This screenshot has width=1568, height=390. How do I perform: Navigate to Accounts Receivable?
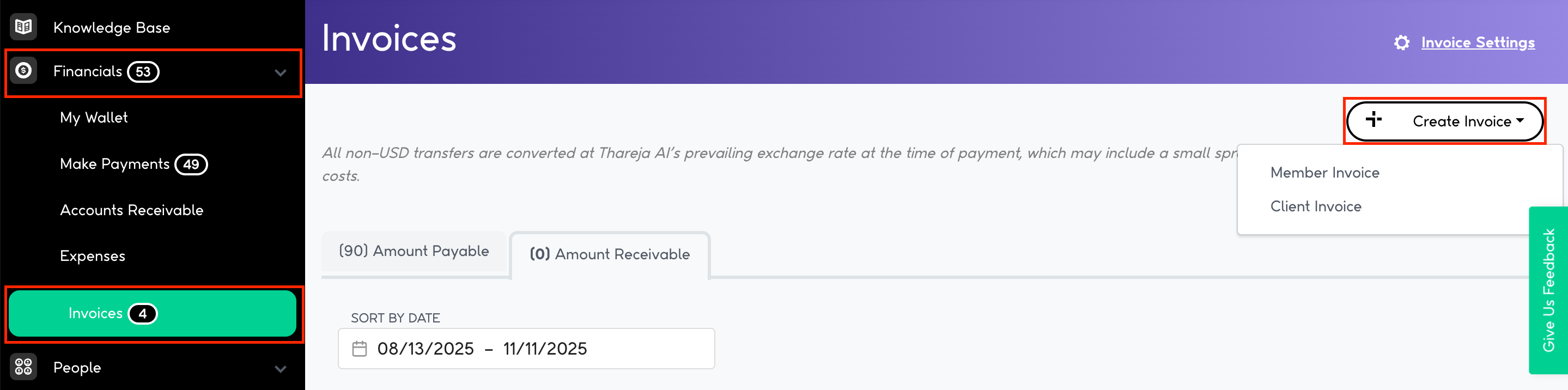pyautogui.click(x=131, y=210)
